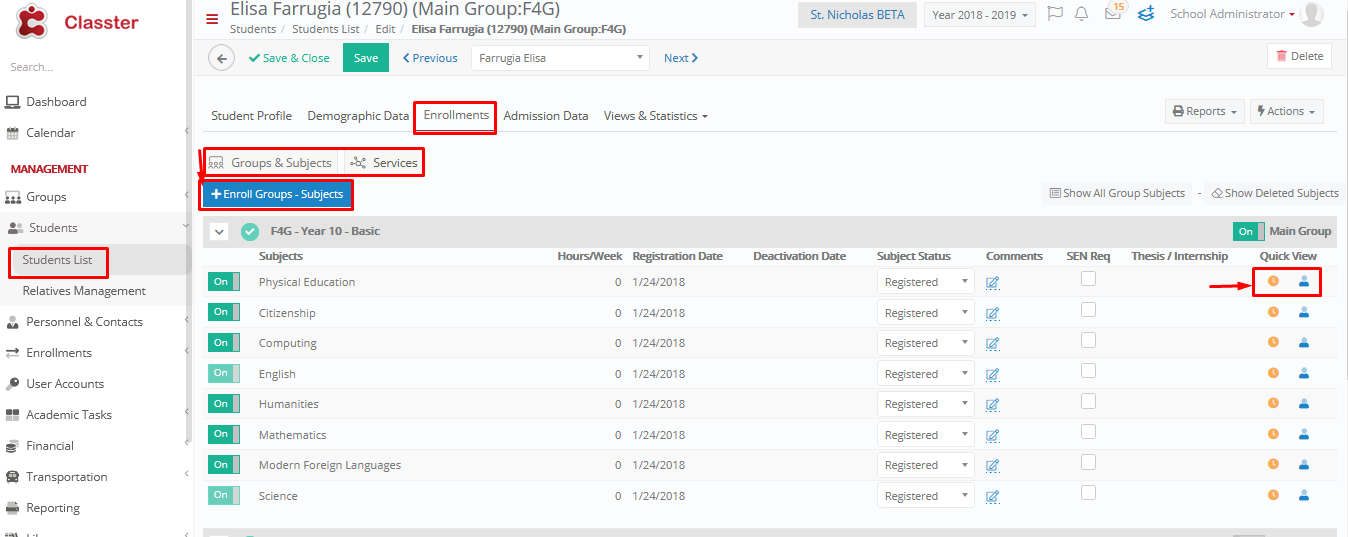
Task: Click the round back arrow button
Action: [x=221, y=58]
